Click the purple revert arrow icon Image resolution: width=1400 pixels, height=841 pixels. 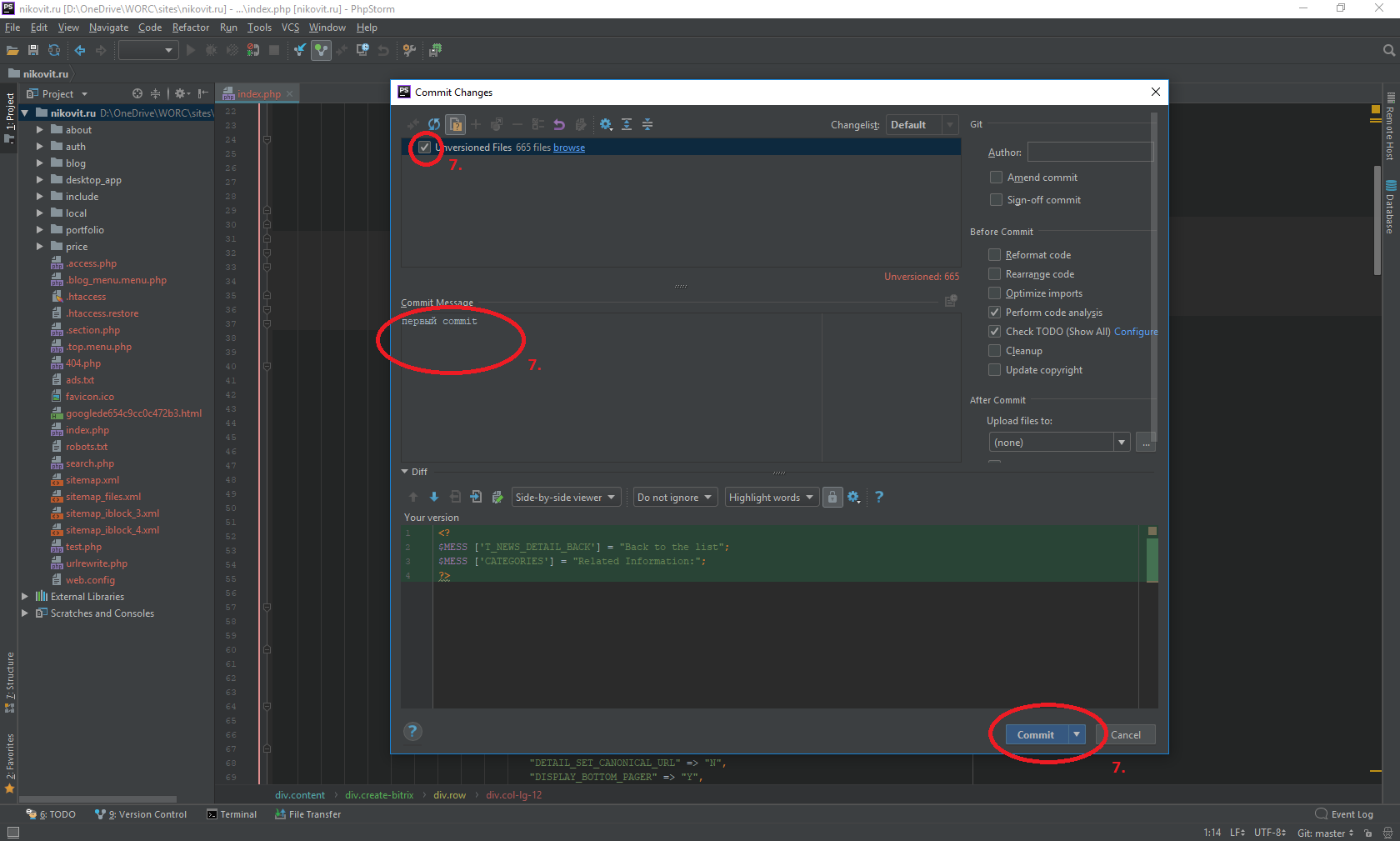pyautogui.click(x=559, y=124)
